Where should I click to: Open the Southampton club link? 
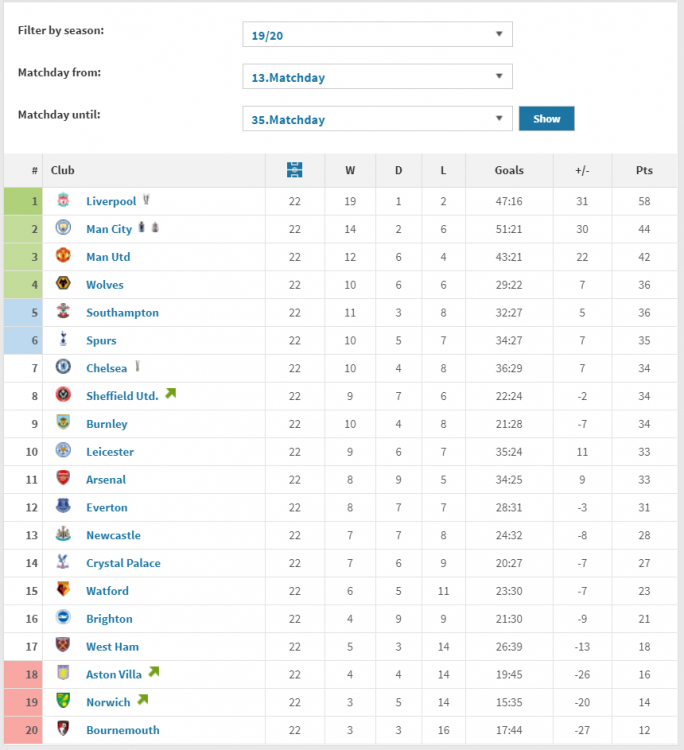[x=122, y=313]
